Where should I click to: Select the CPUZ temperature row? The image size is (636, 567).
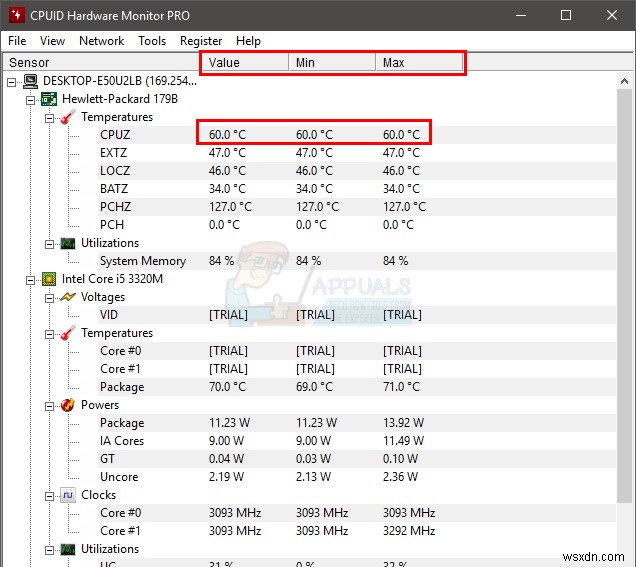click(x=357, y=135)
